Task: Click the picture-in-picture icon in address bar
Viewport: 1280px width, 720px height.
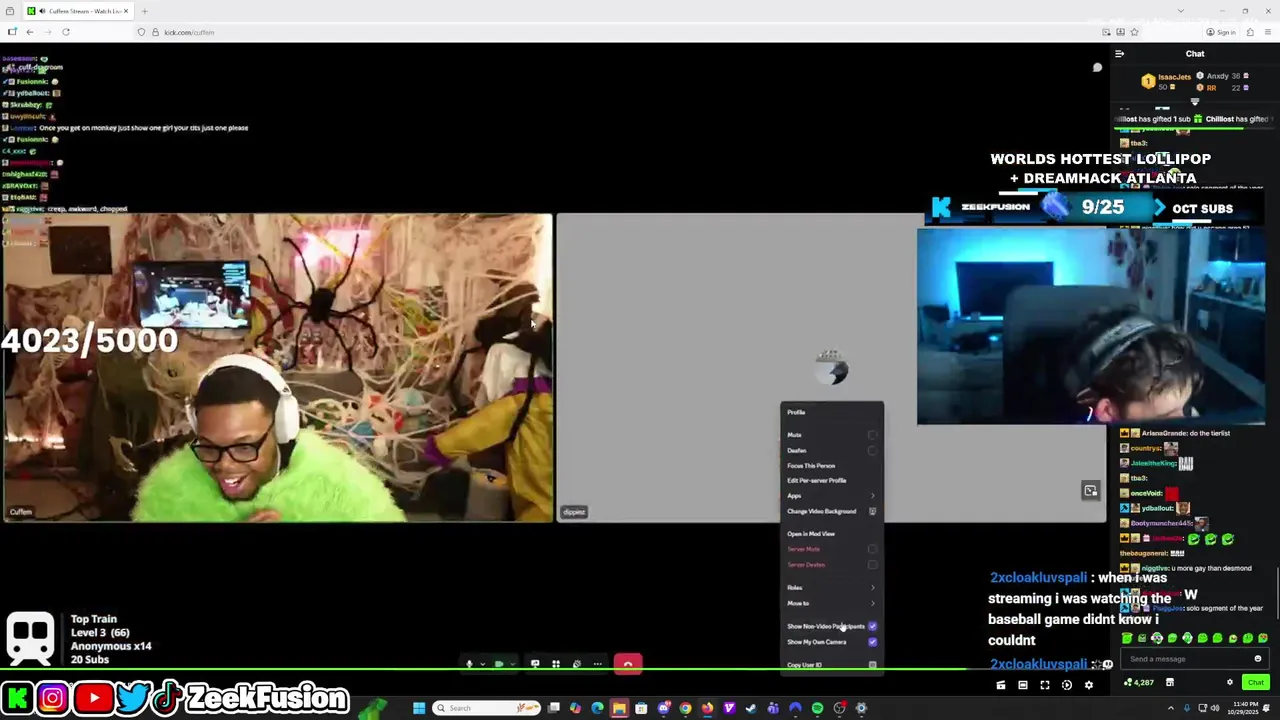Action: tap(1106, 32)
